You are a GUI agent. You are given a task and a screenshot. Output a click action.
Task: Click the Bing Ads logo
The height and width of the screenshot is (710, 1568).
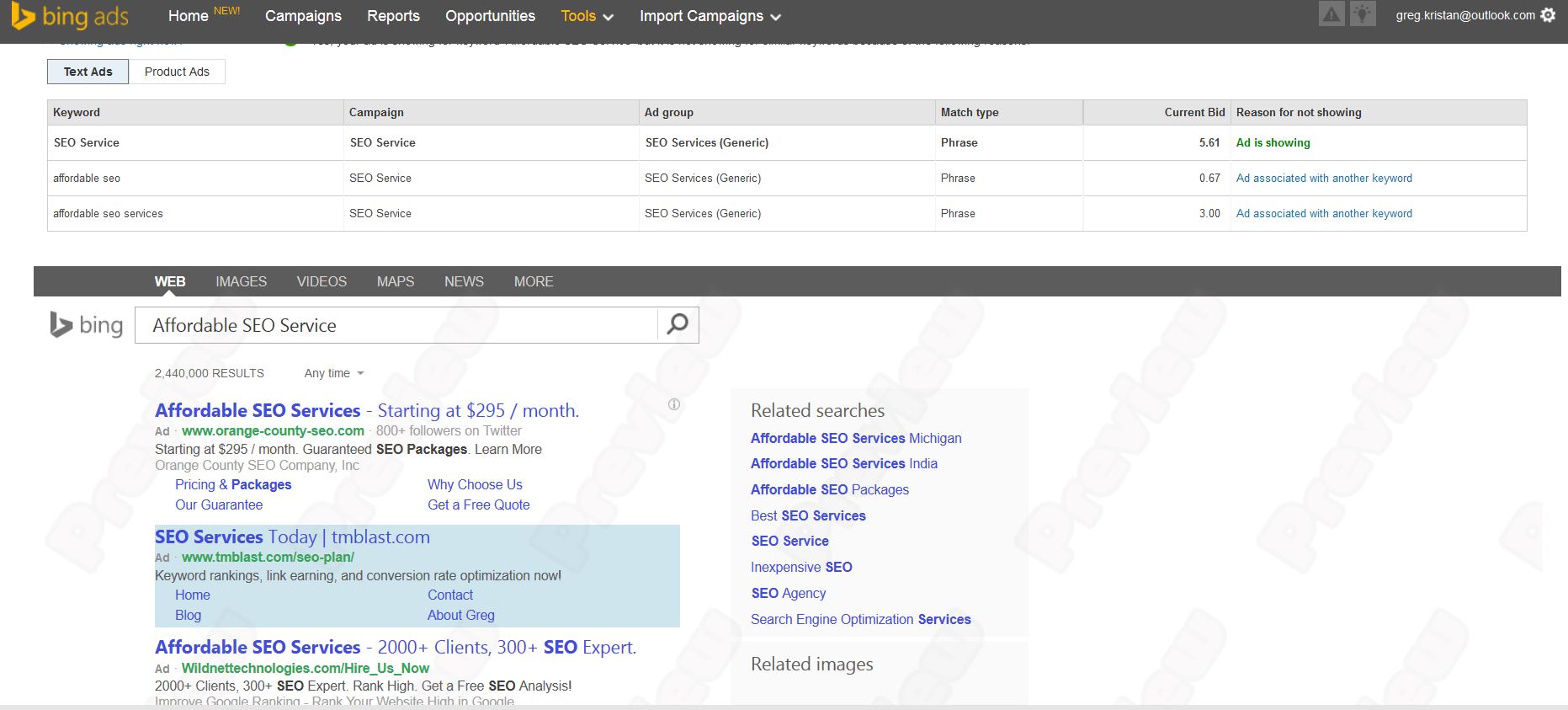click(69, 16)
